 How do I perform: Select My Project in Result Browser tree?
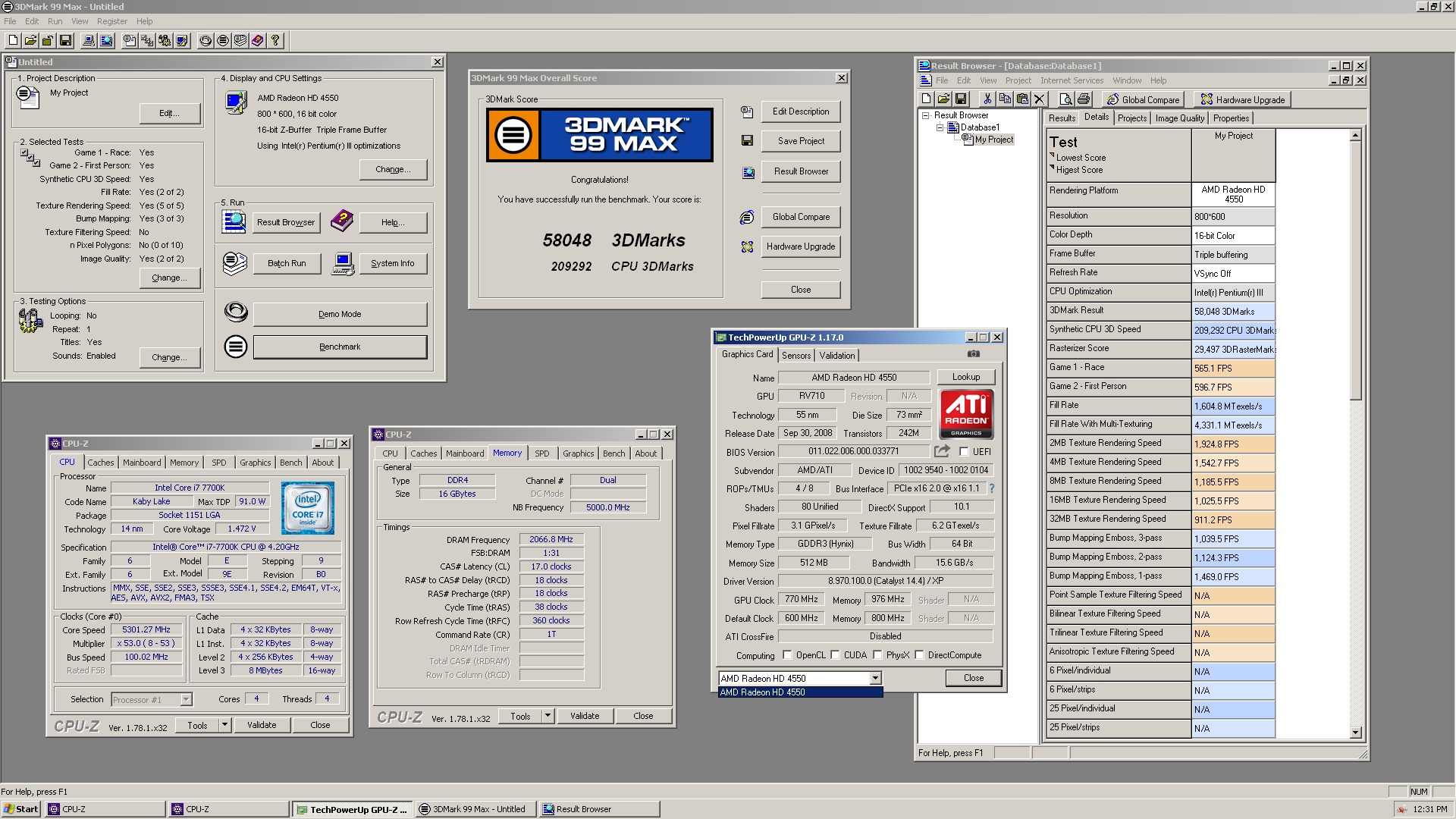[x=993, y=140]
